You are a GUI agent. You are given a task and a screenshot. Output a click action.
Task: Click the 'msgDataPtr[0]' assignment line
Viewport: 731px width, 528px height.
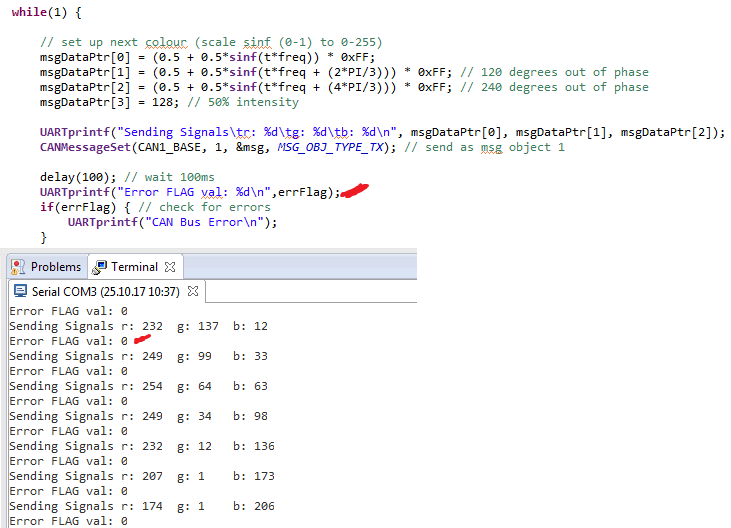pos(207,57)
